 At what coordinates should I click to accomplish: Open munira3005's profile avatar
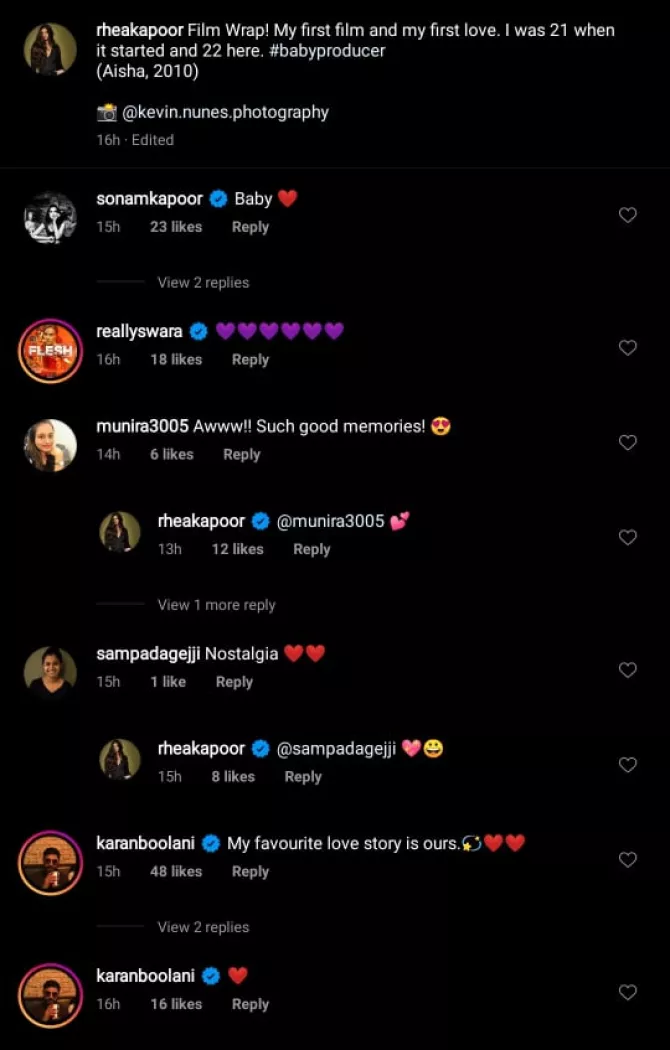click(x=50, y=445)
